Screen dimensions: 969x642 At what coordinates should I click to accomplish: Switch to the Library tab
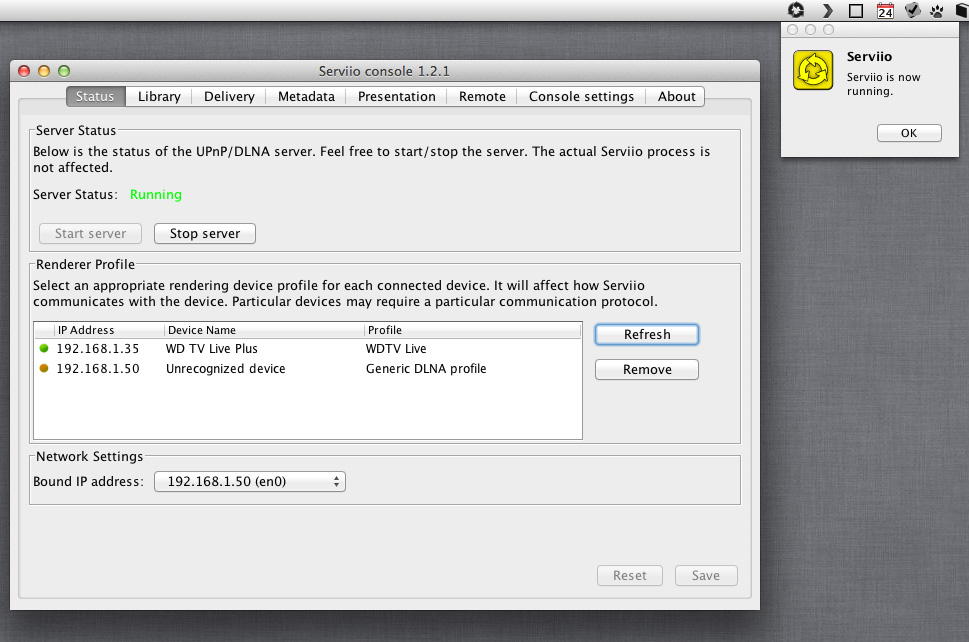click(159, 96)
